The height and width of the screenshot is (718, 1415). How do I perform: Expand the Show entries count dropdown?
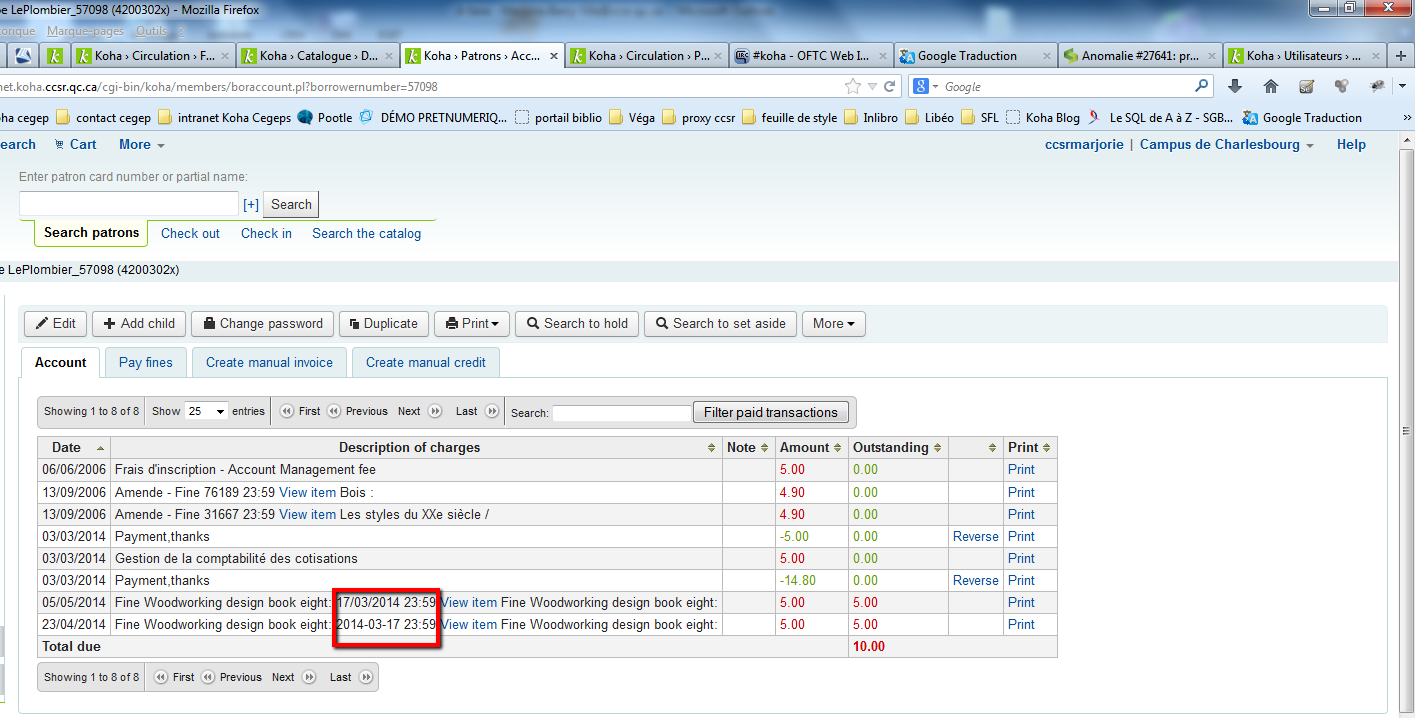click(206, 411)
